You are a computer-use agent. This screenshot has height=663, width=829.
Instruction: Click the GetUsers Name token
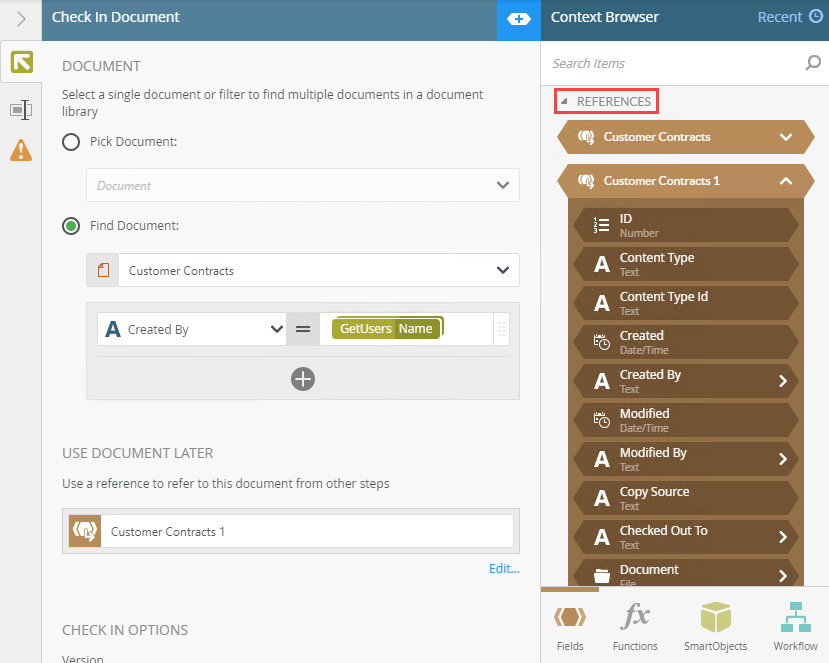[387, 328]
